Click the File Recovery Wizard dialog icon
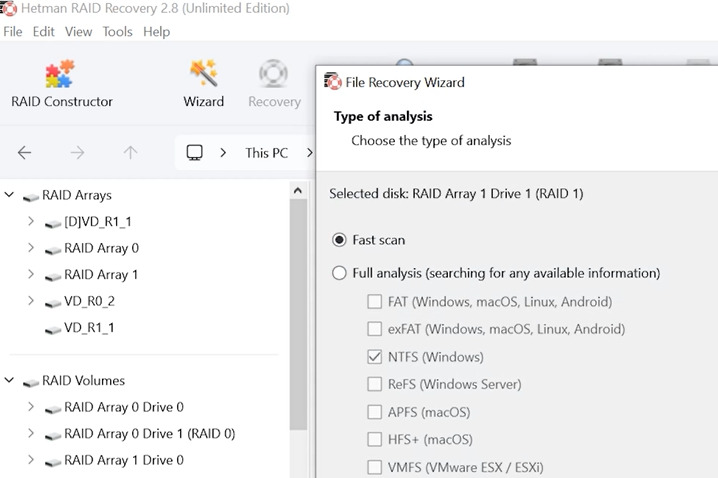718x478 pixels. pyautogui.click(x=333, y=81)
